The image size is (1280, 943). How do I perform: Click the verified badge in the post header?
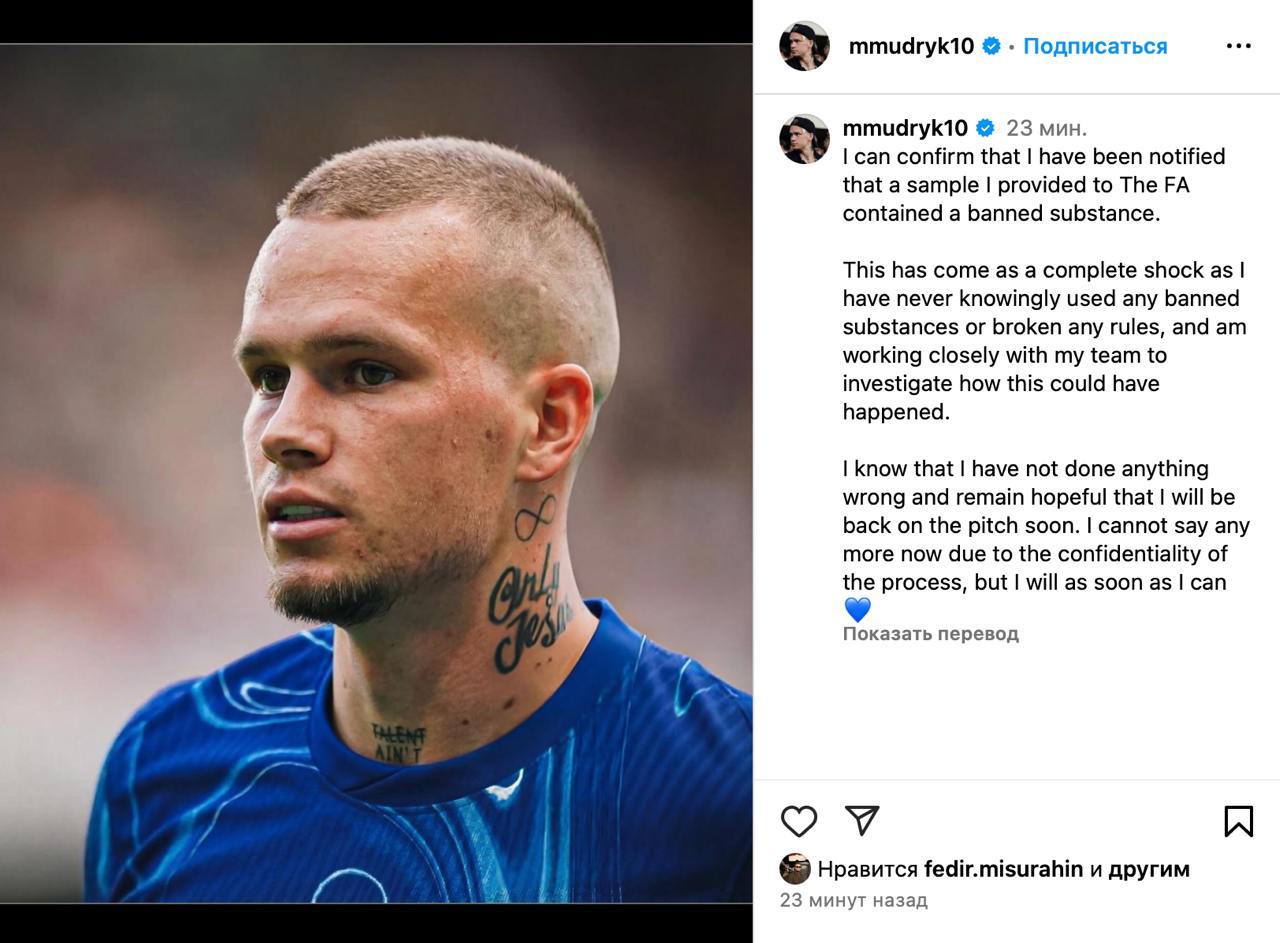991,46
